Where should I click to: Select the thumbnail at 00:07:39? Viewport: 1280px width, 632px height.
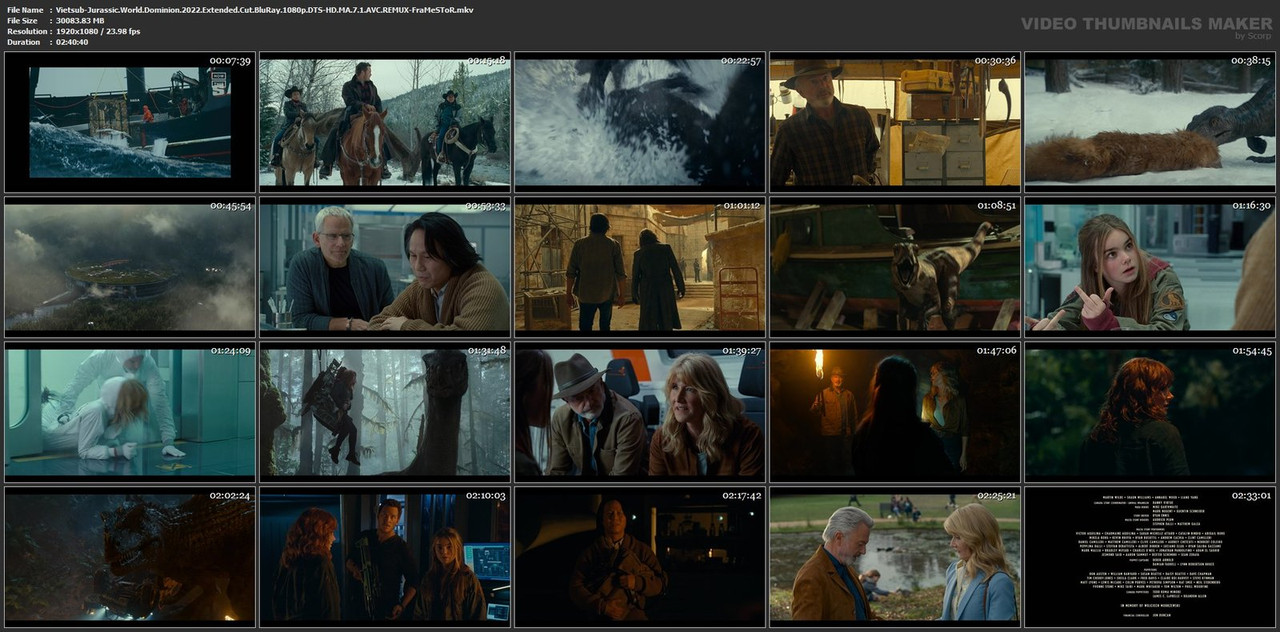[130, 122]
